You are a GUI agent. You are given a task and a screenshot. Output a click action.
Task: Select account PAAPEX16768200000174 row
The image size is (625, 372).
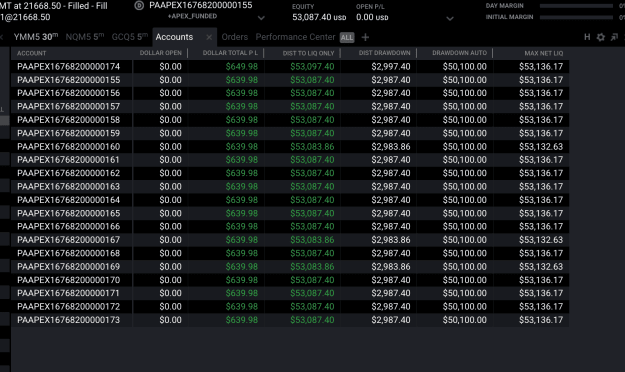[x=290, y=67]
